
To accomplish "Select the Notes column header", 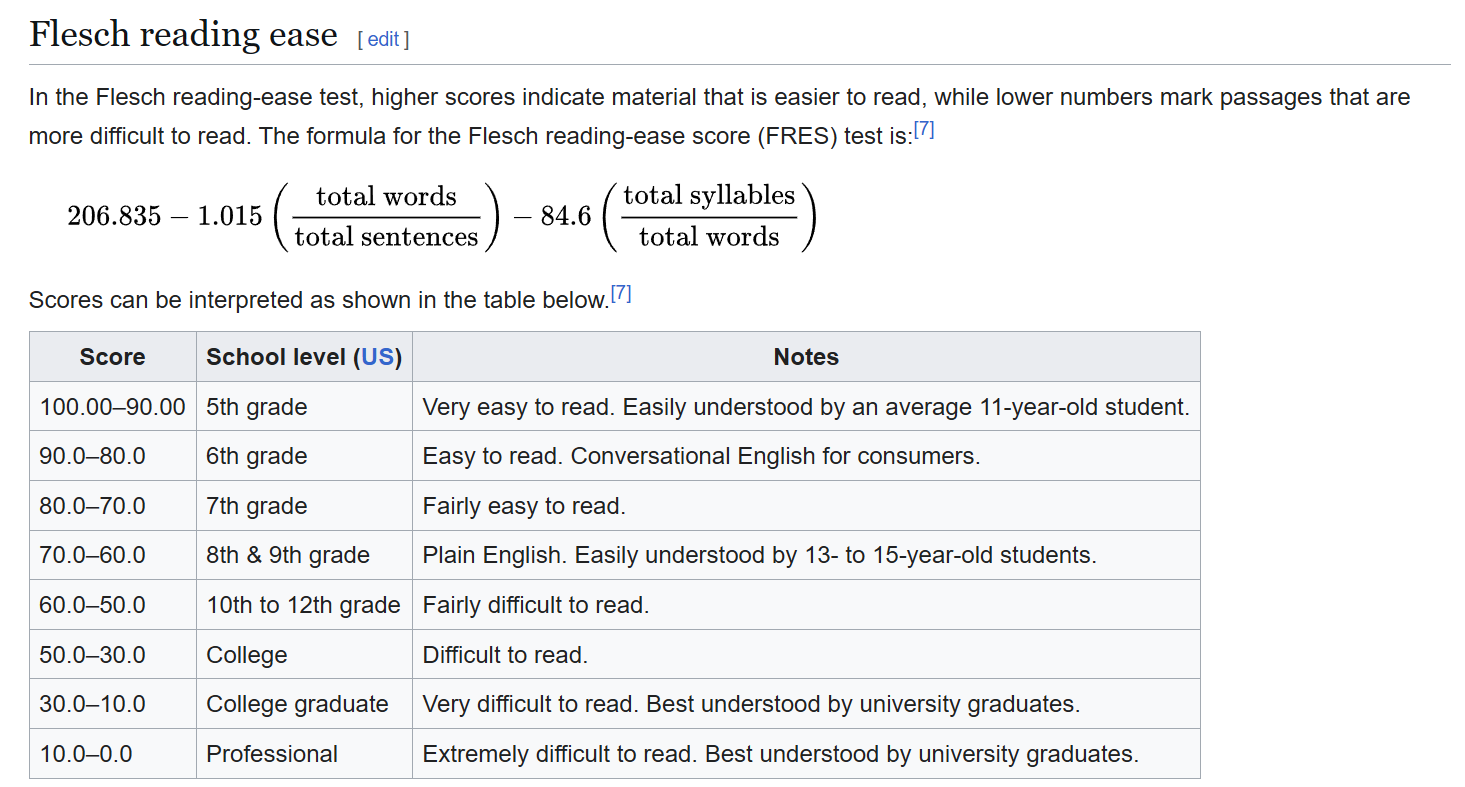I will pyautogui.click(x=805, y=357).
